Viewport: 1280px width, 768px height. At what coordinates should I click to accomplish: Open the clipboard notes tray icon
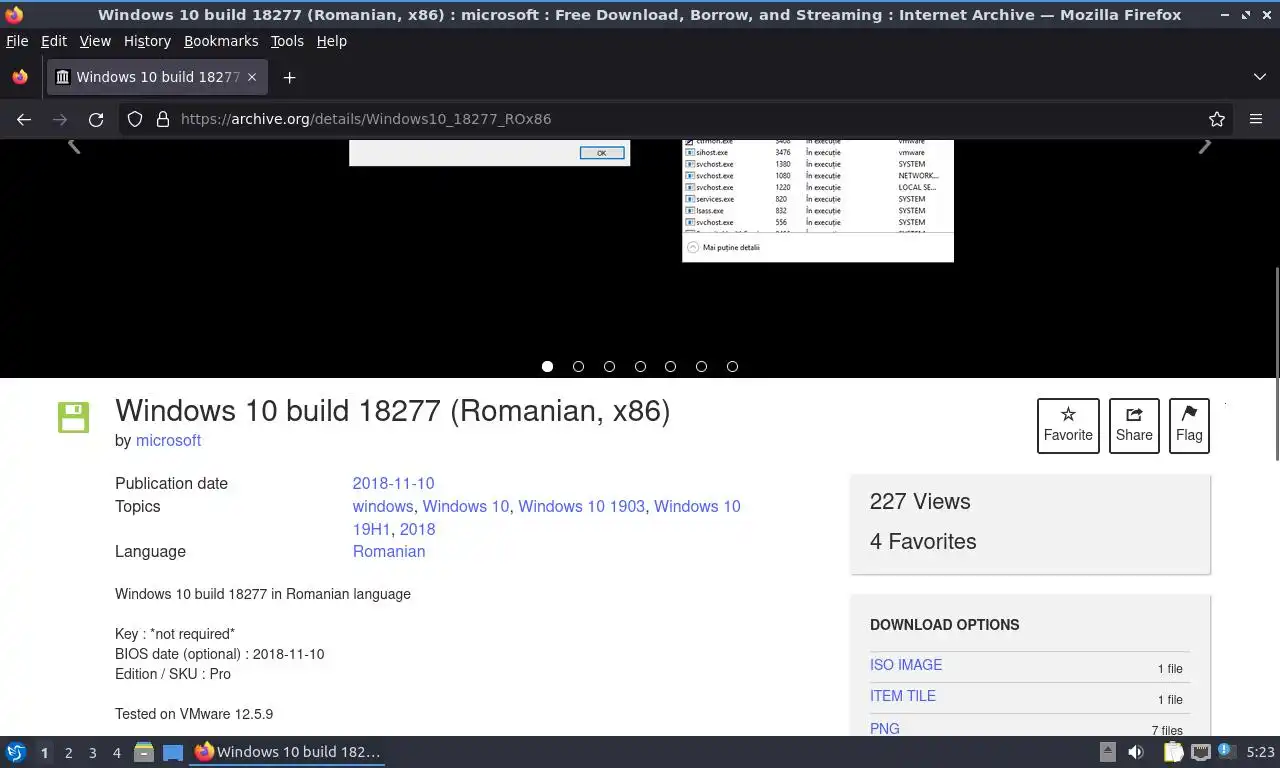[1173, 752]
